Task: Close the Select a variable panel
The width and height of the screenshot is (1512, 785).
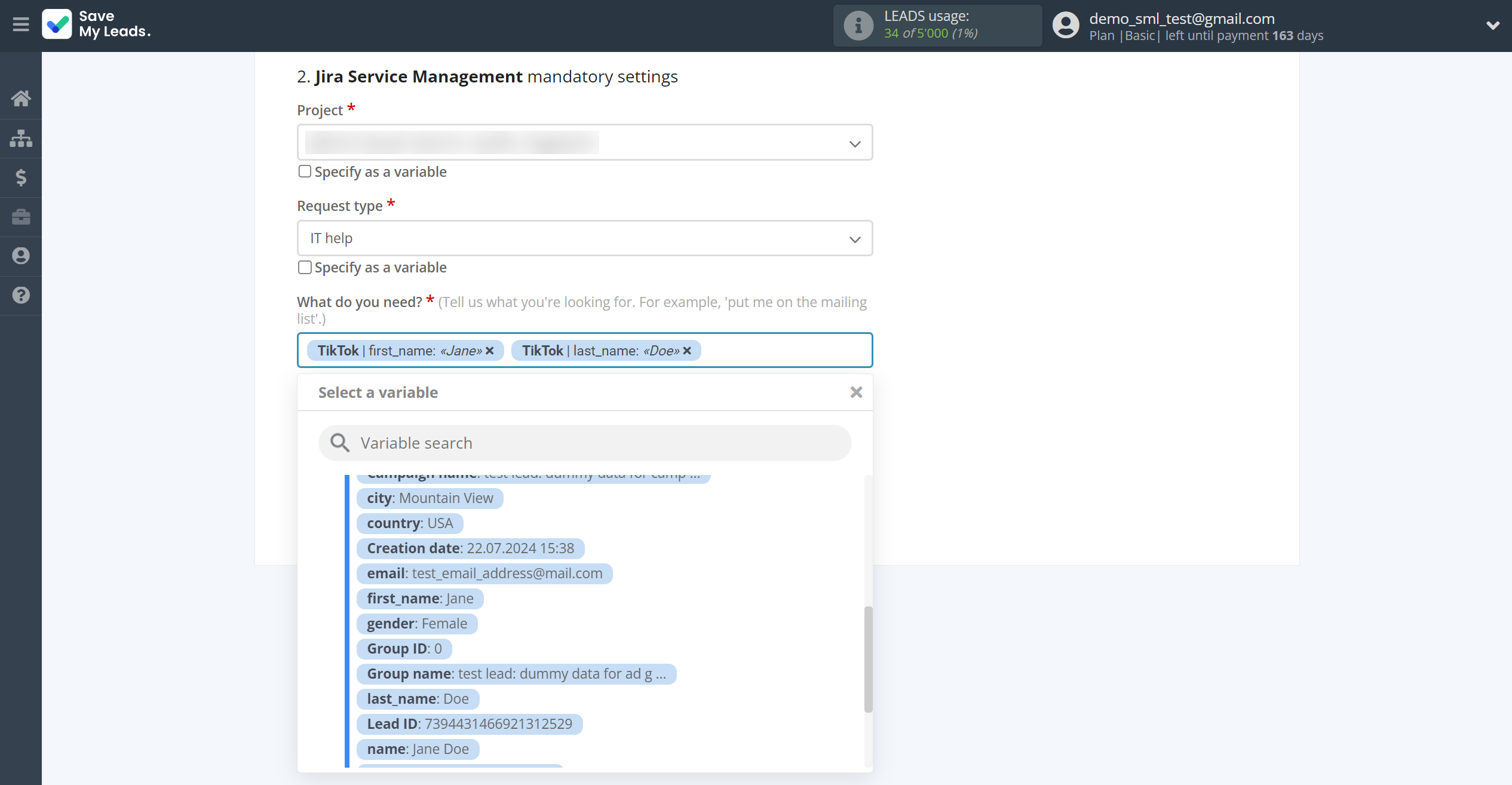Action: tap(856, 392)
